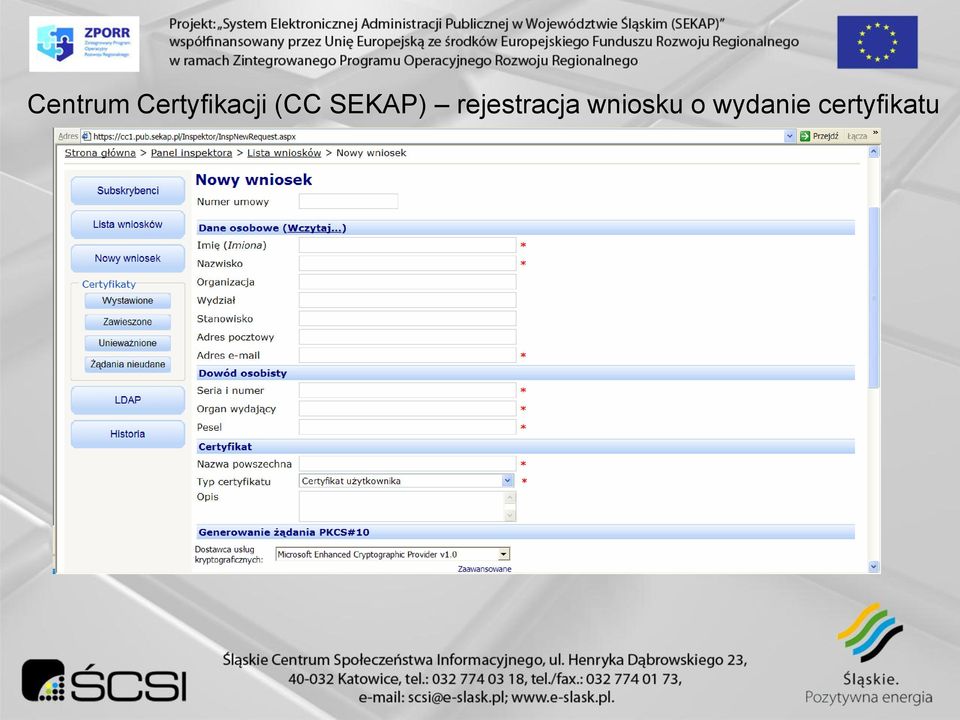Screen dimensions: 960x720
Task: Click the Opis textarea scroll up arrow
Action: (510, 498)
